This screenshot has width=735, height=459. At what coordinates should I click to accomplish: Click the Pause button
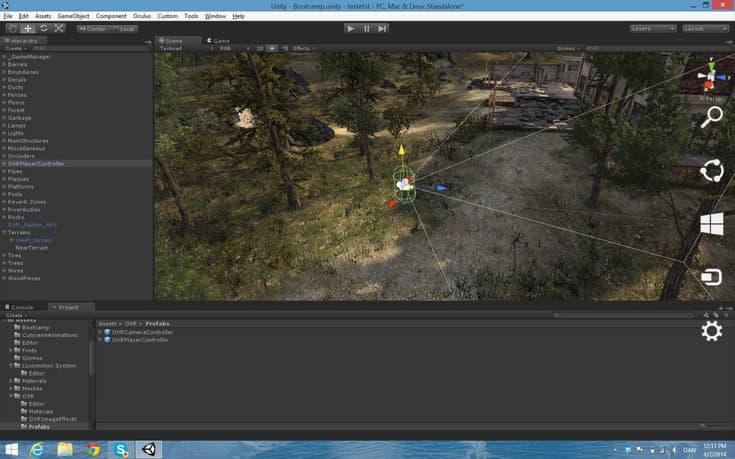pos(367,29)
